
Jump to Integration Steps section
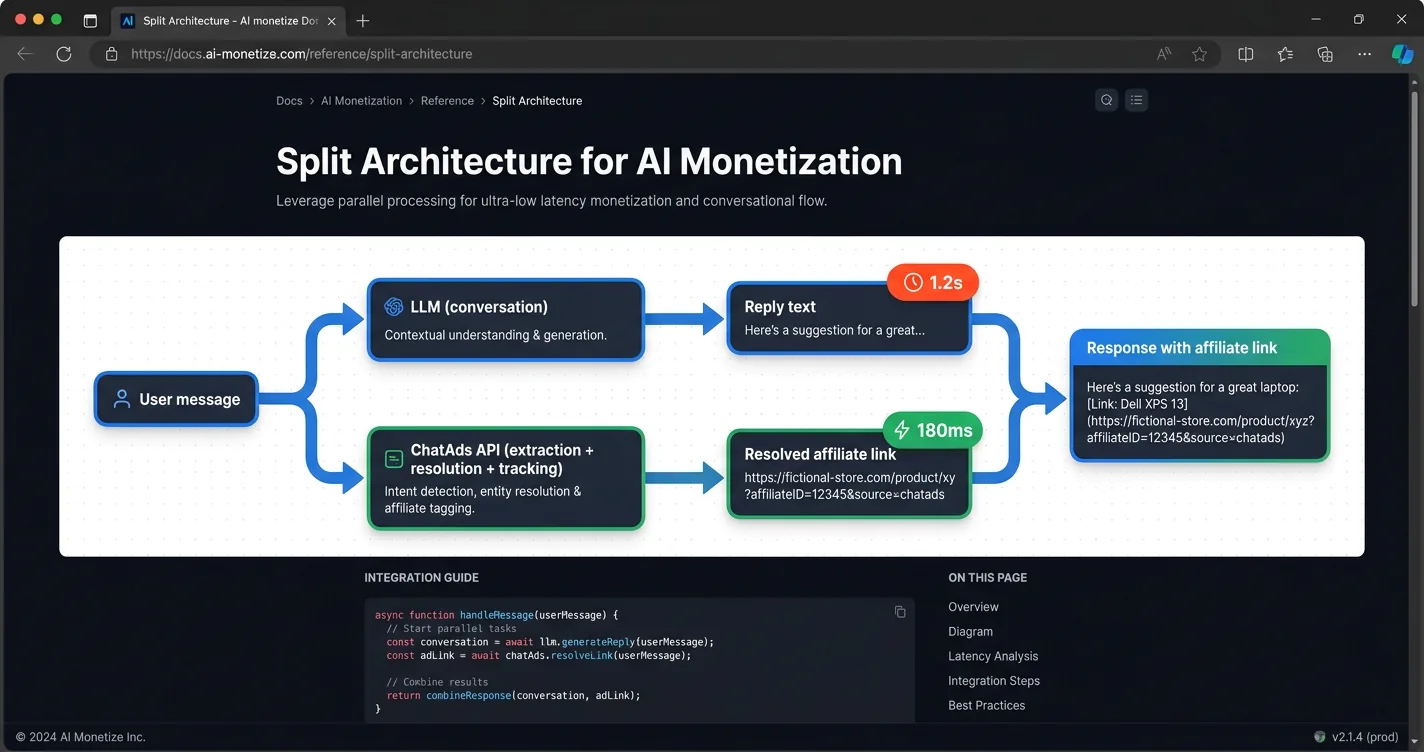pos(994,681)
